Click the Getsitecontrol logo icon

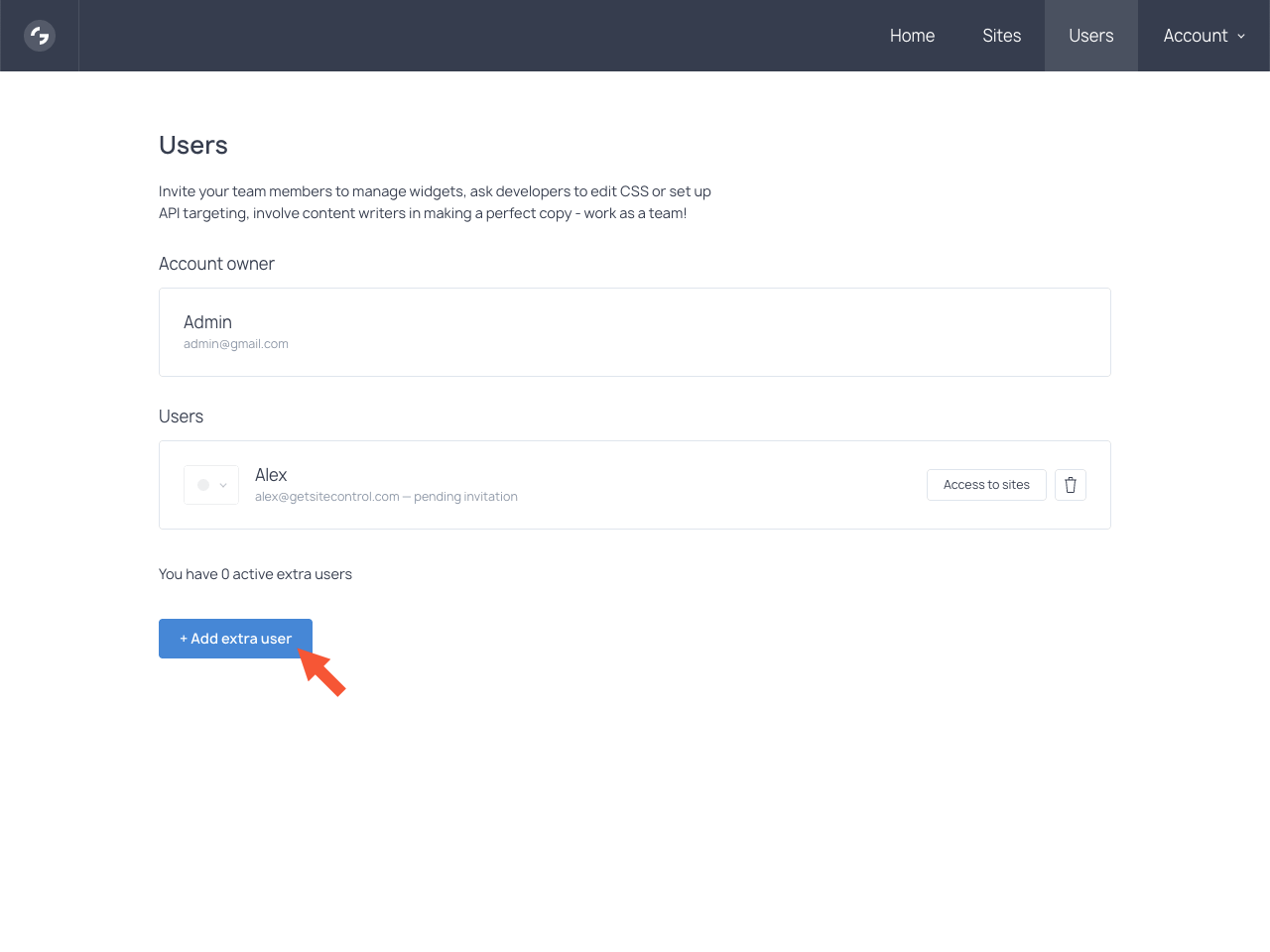pos(40,36)
